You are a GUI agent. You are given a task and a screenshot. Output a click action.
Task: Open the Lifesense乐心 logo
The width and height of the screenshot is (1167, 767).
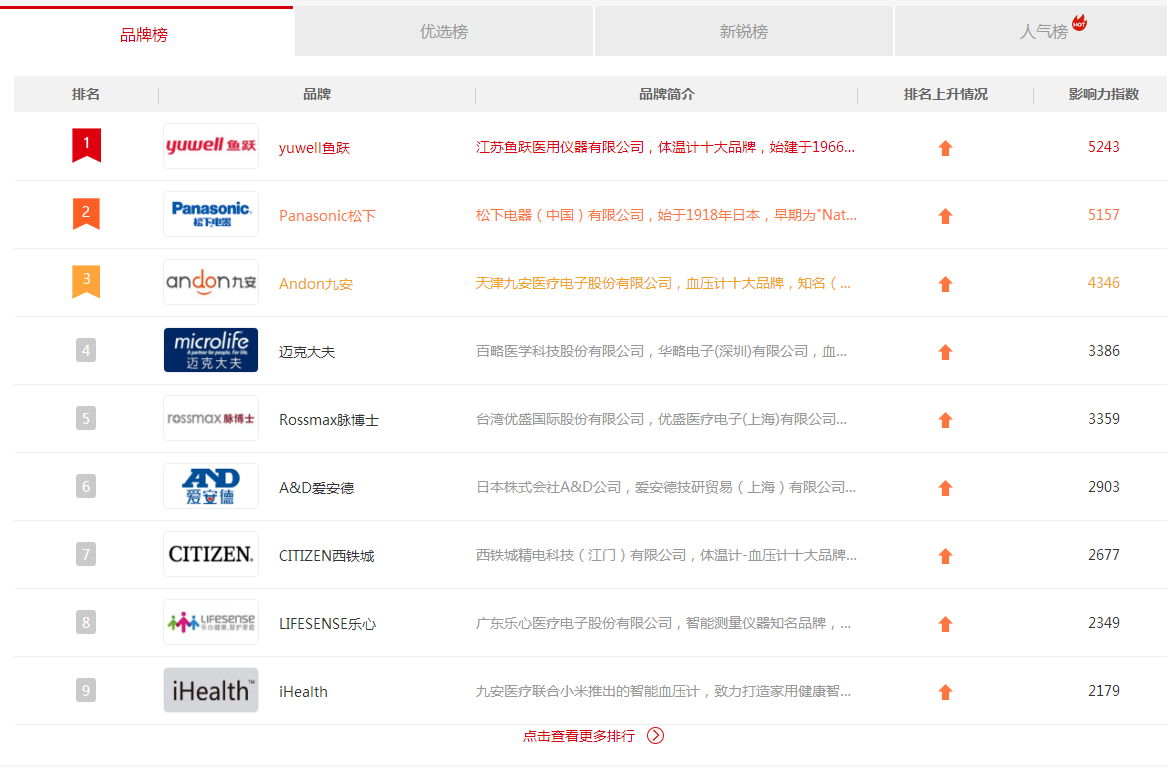[x=211, y=622]
